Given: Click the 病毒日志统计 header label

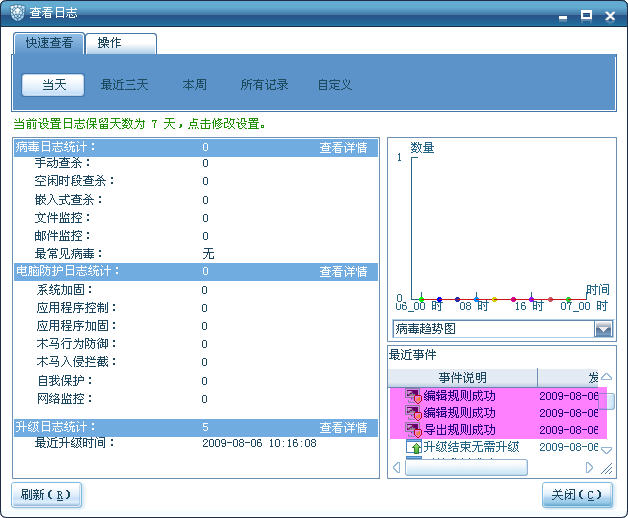Looking at the screenshot, I should (x=55, y=147).
